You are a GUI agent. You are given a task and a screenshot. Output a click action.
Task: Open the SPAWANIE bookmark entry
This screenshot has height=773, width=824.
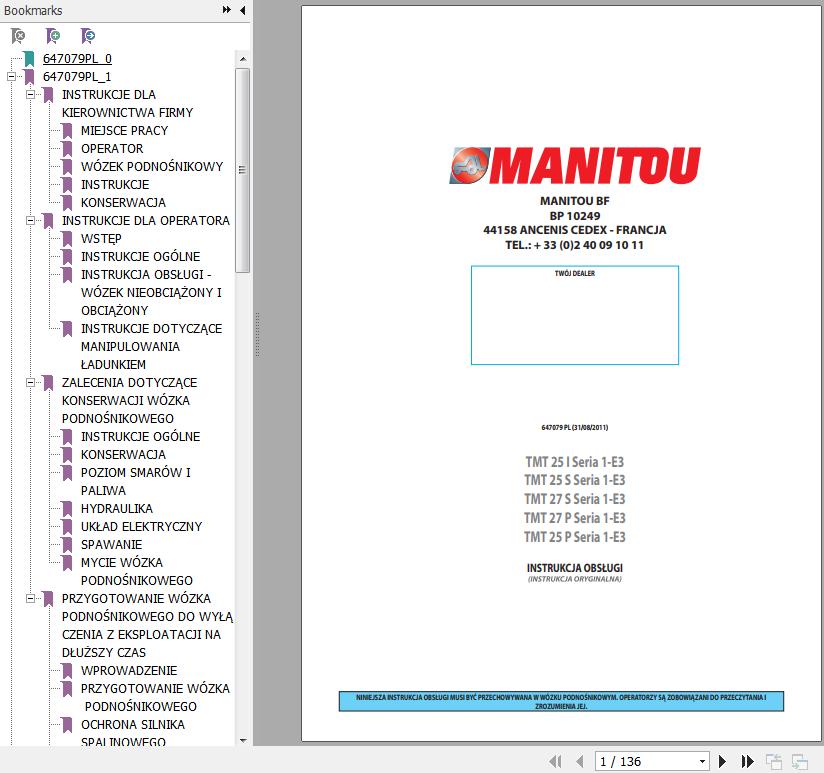(x=111, y=544)
